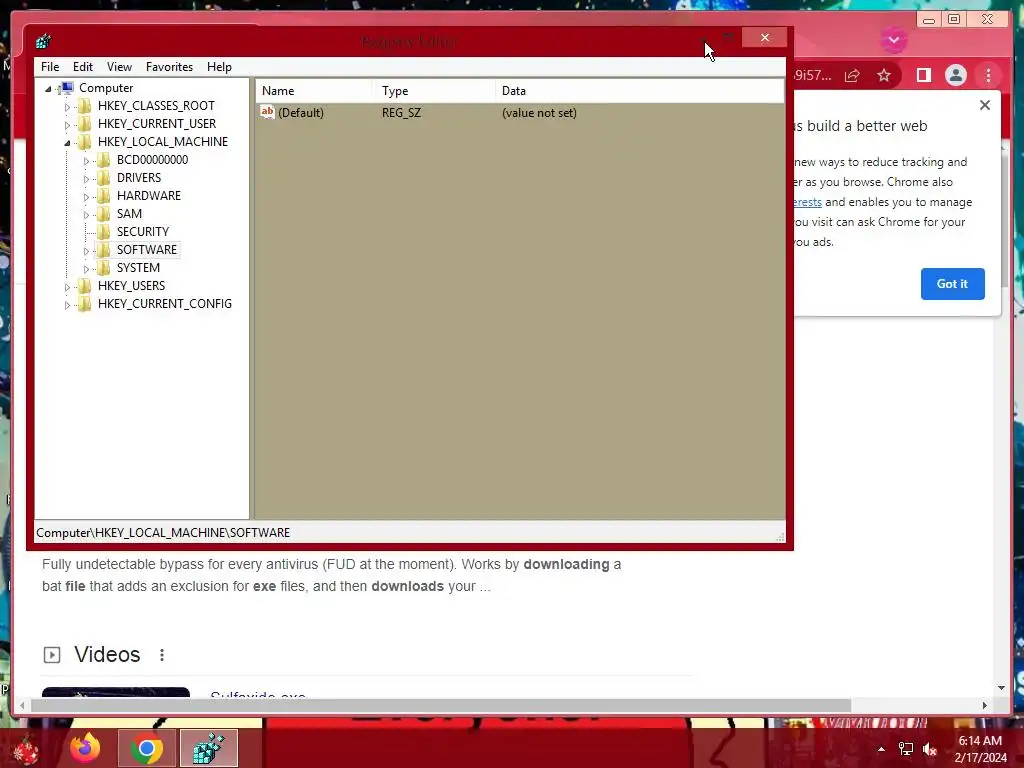Click Chrome vertical scrollbar down arrow
The image size is (1024, 768).
point(1001,688)
